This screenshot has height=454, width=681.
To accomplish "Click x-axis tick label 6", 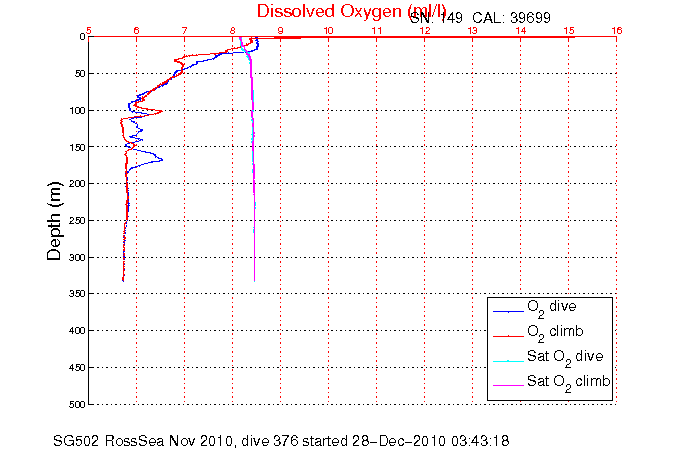I will [136, 30].
